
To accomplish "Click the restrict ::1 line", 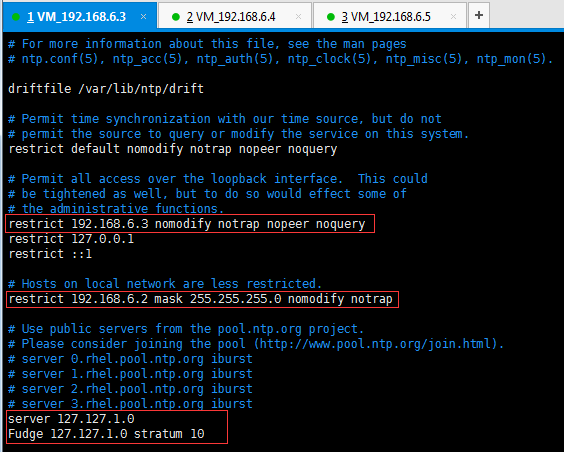I will coord(50,254).
